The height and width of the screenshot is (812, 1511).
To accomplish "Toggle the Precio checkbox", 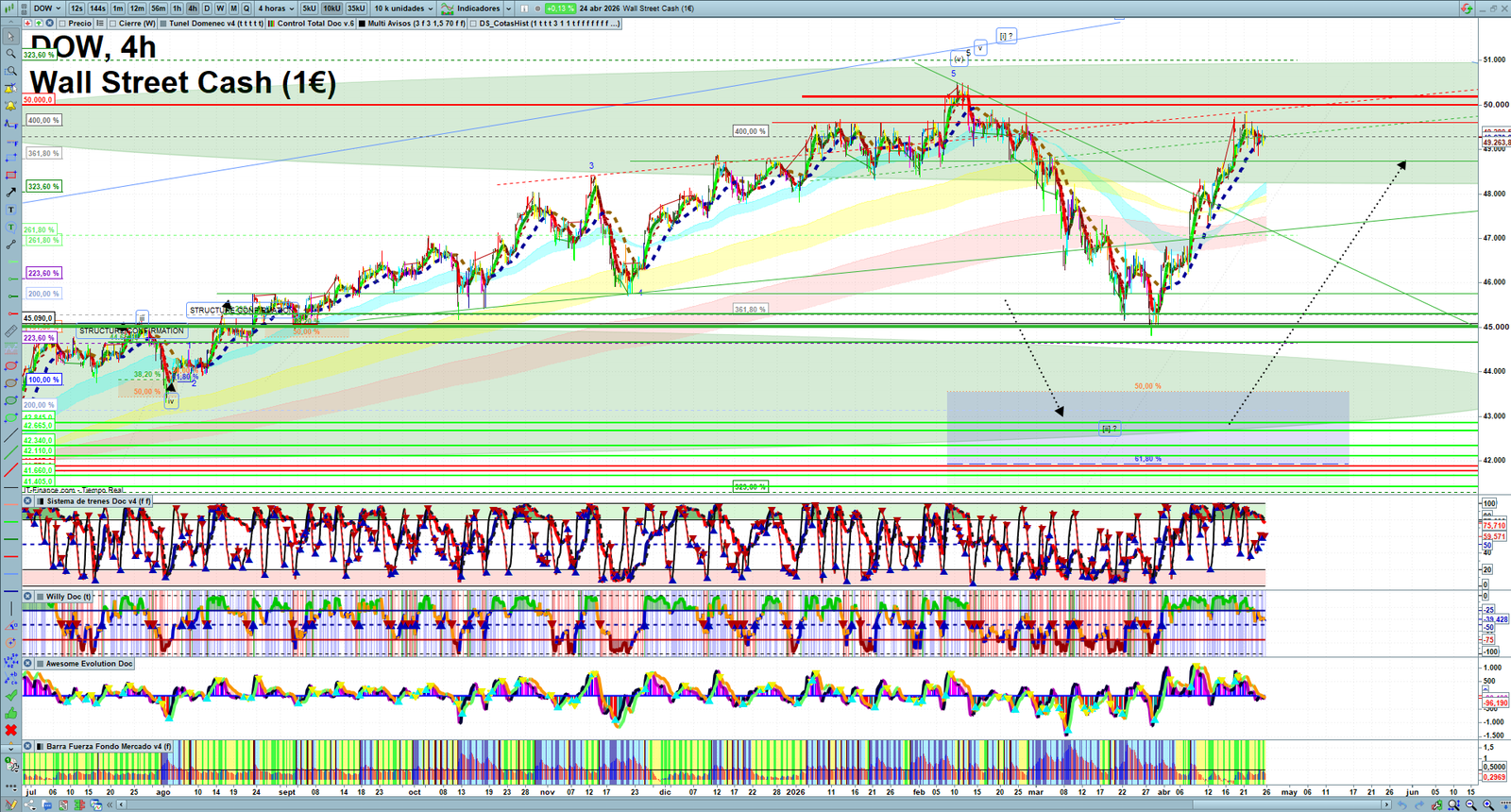I will (61, 24).
